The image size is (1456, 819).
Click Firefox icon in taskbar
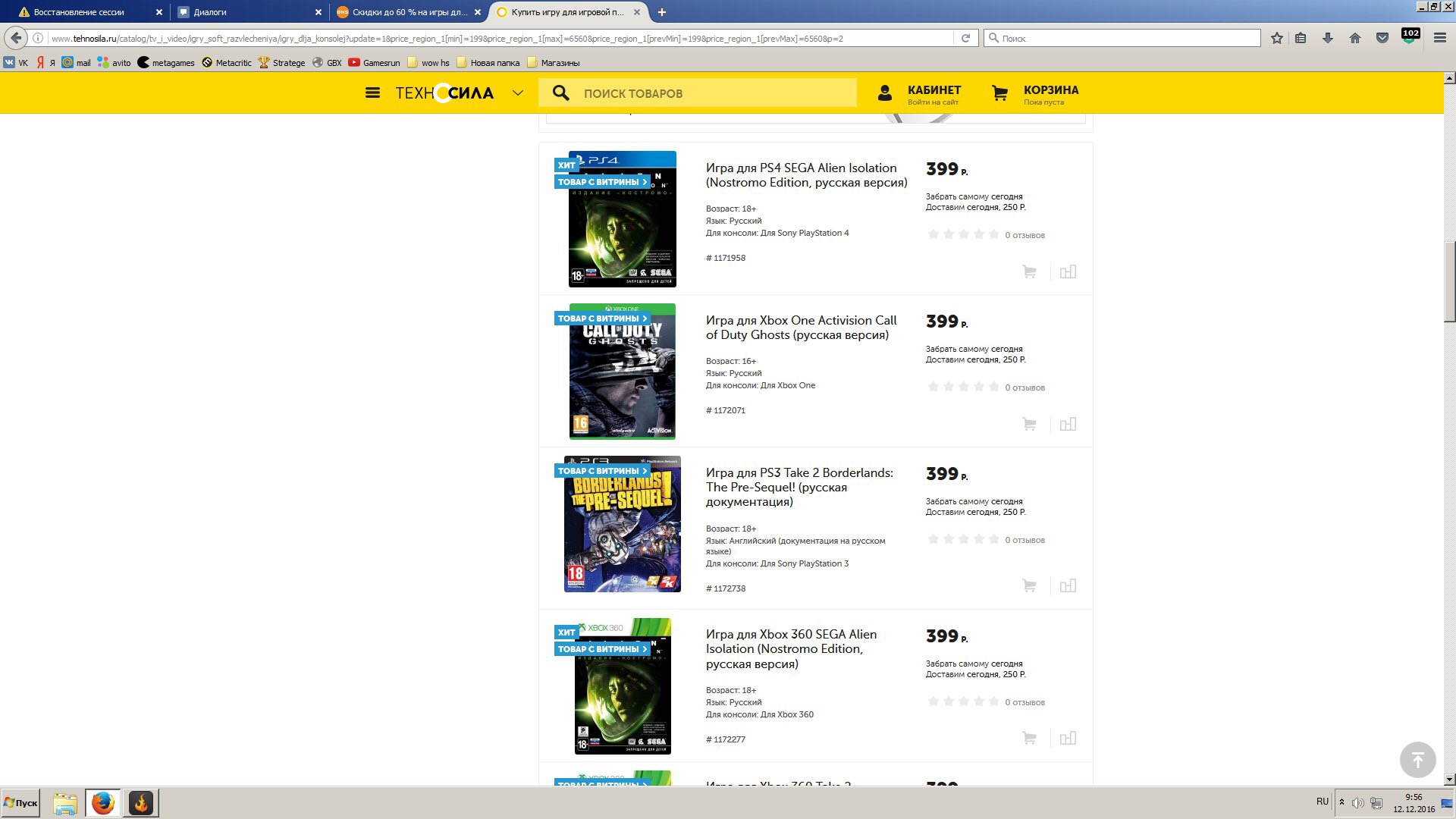point(102,803)
